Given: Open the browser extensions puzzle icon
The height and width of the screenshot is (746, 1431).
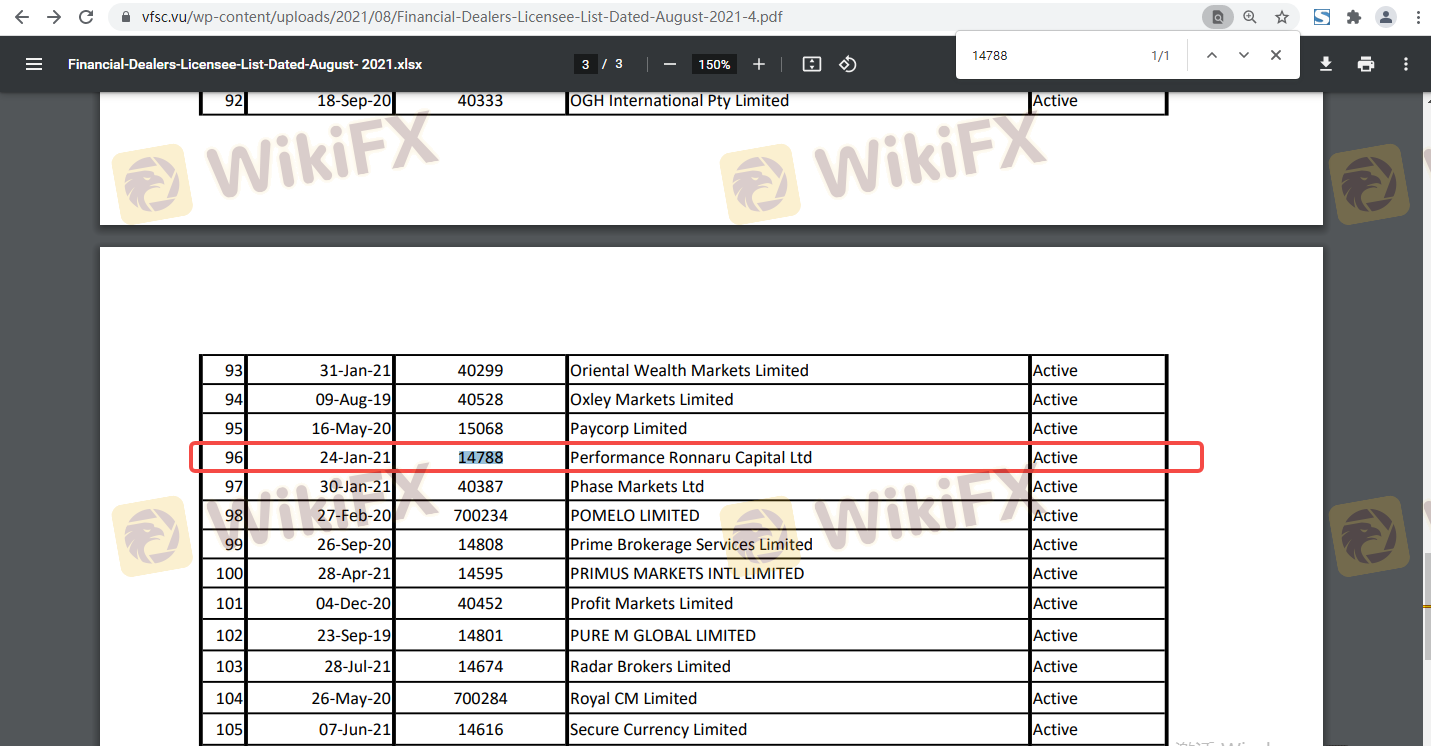Looking at the screenshot, I should pyautogui.click(x=1354, y=17).
